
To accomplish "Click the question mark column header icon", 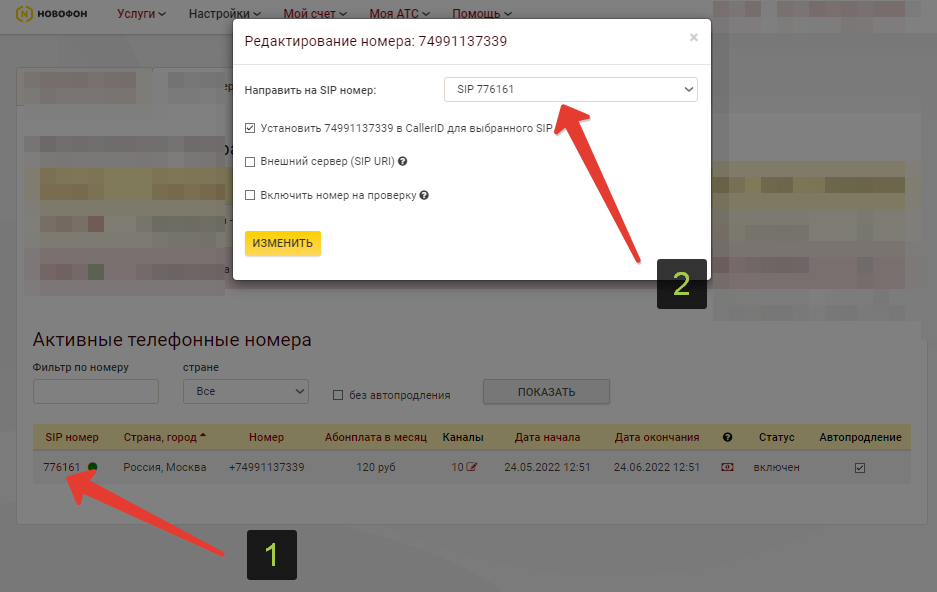I will click(x=727, y=437).
